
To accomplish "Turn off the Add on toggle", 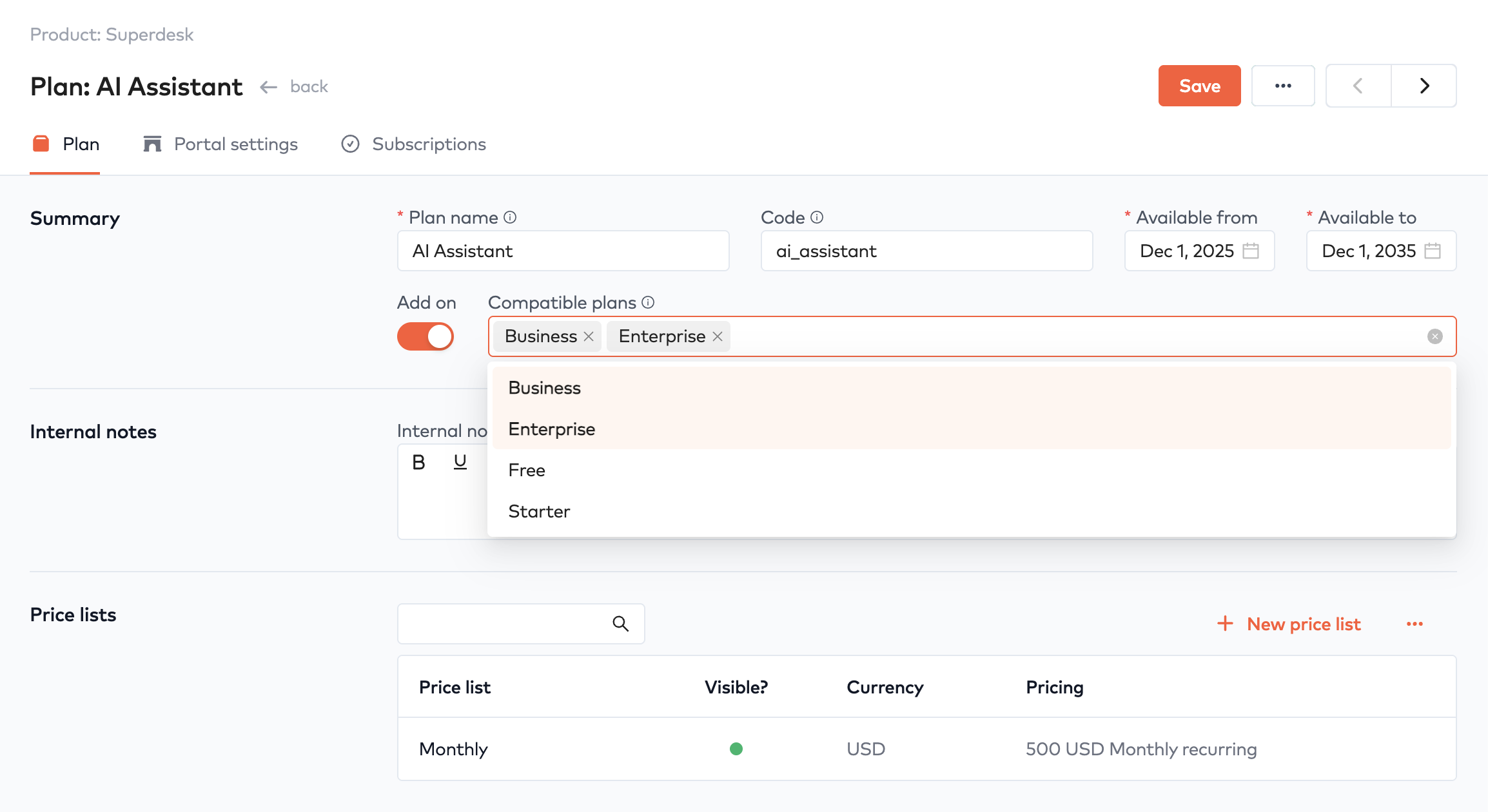I will [x=426, y=336].
